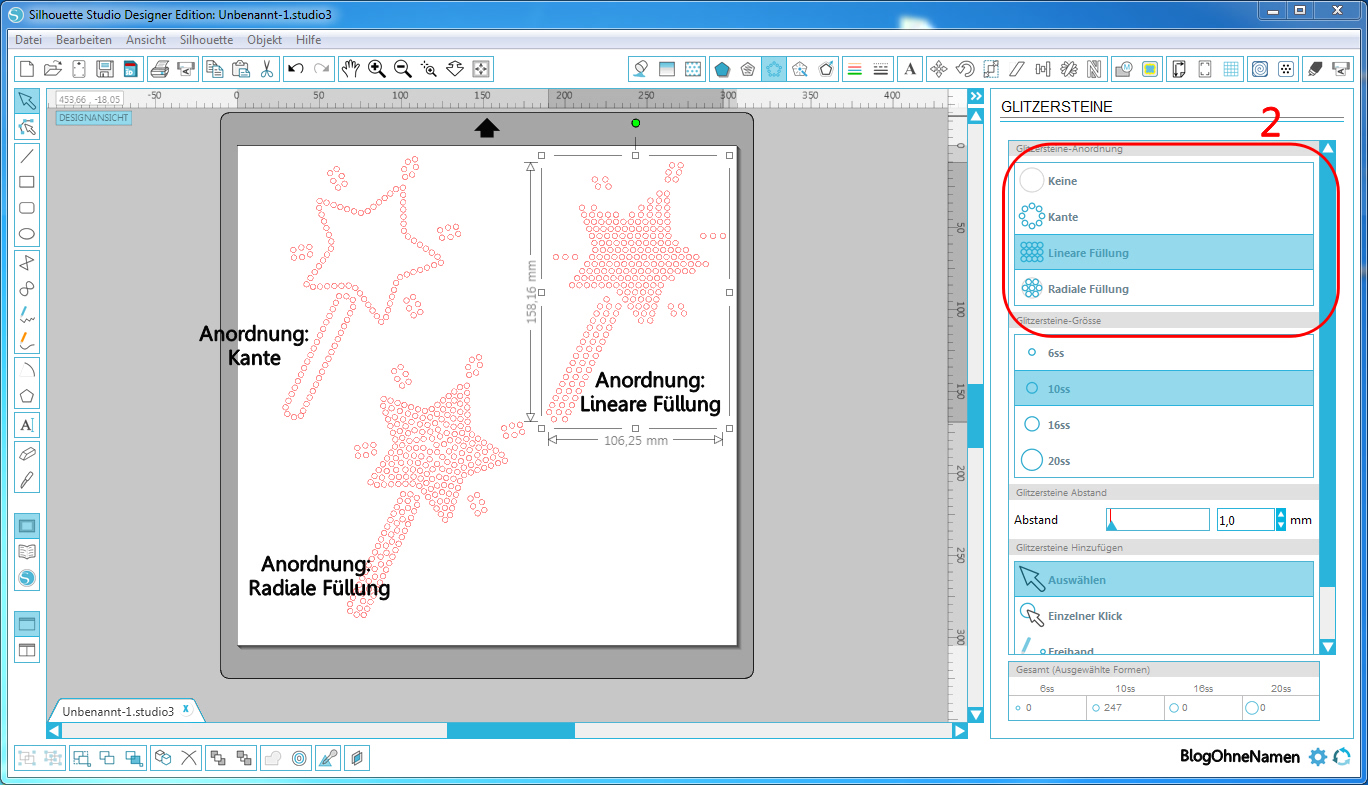Screen dimensions: 1368x785
Task: Click the Undo arrow icon
Action: click(x=295, y=69)
